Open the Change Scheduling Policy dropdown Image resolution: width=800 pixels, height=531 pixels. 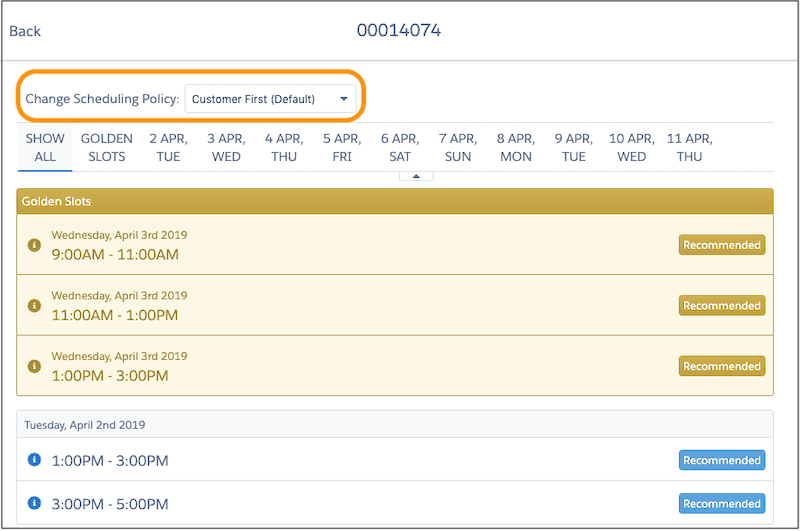(x=270, y=99)
